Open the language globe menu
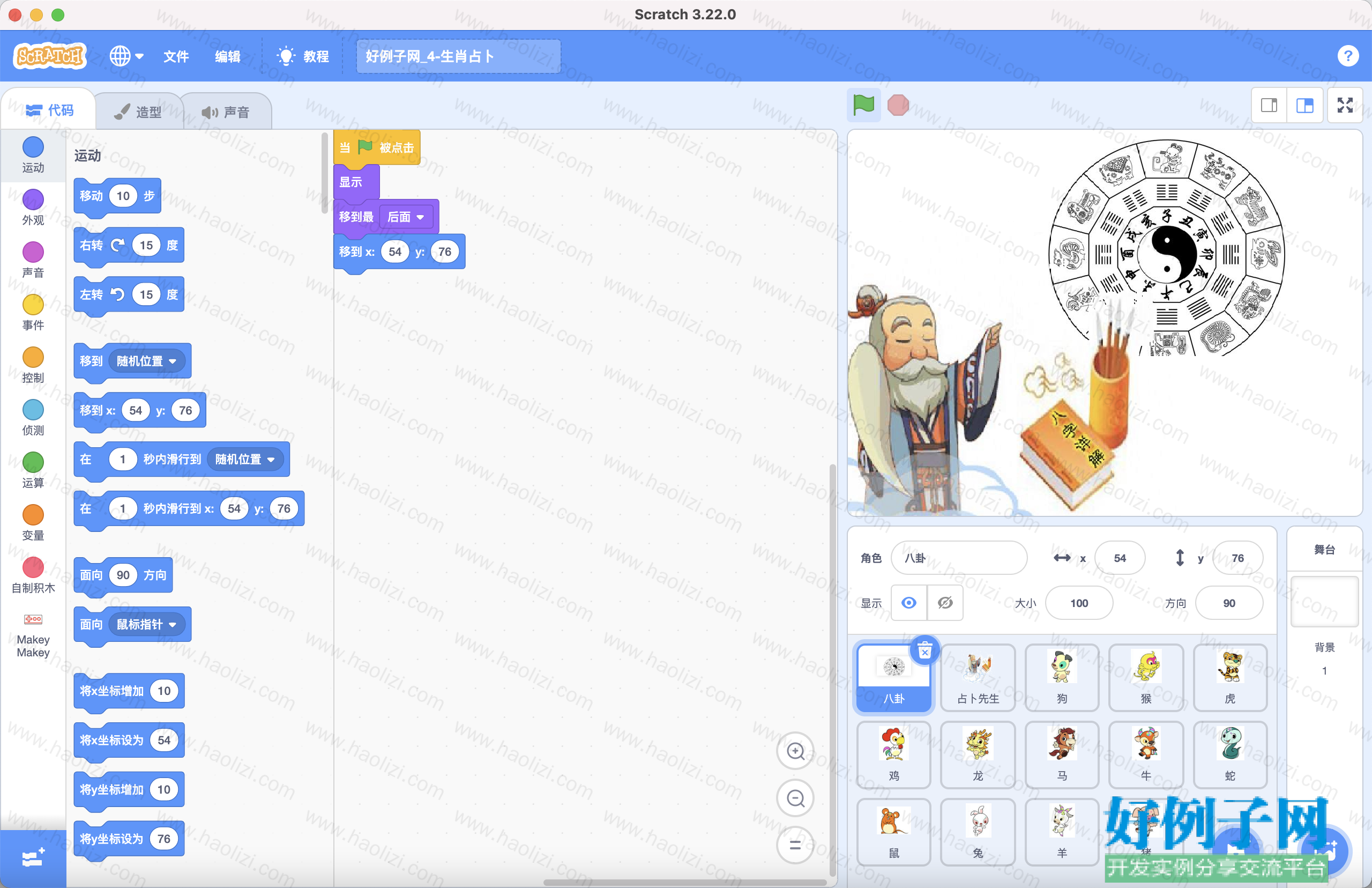The image size is (1372, 888). [126, 56]
